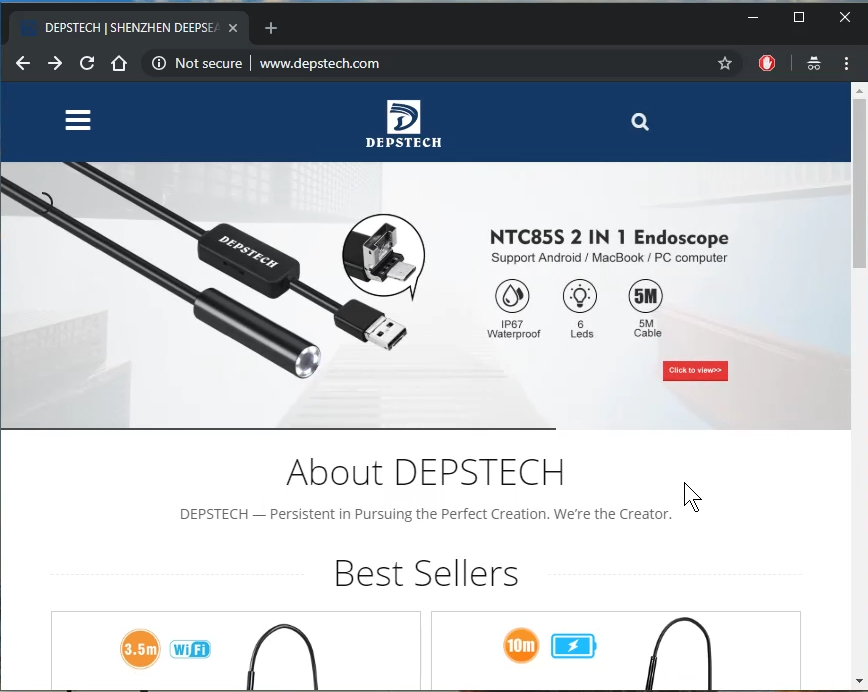Open Chrome three-dot menu
The height and width of the screenshot is (692, 868).
coord(846,63)
